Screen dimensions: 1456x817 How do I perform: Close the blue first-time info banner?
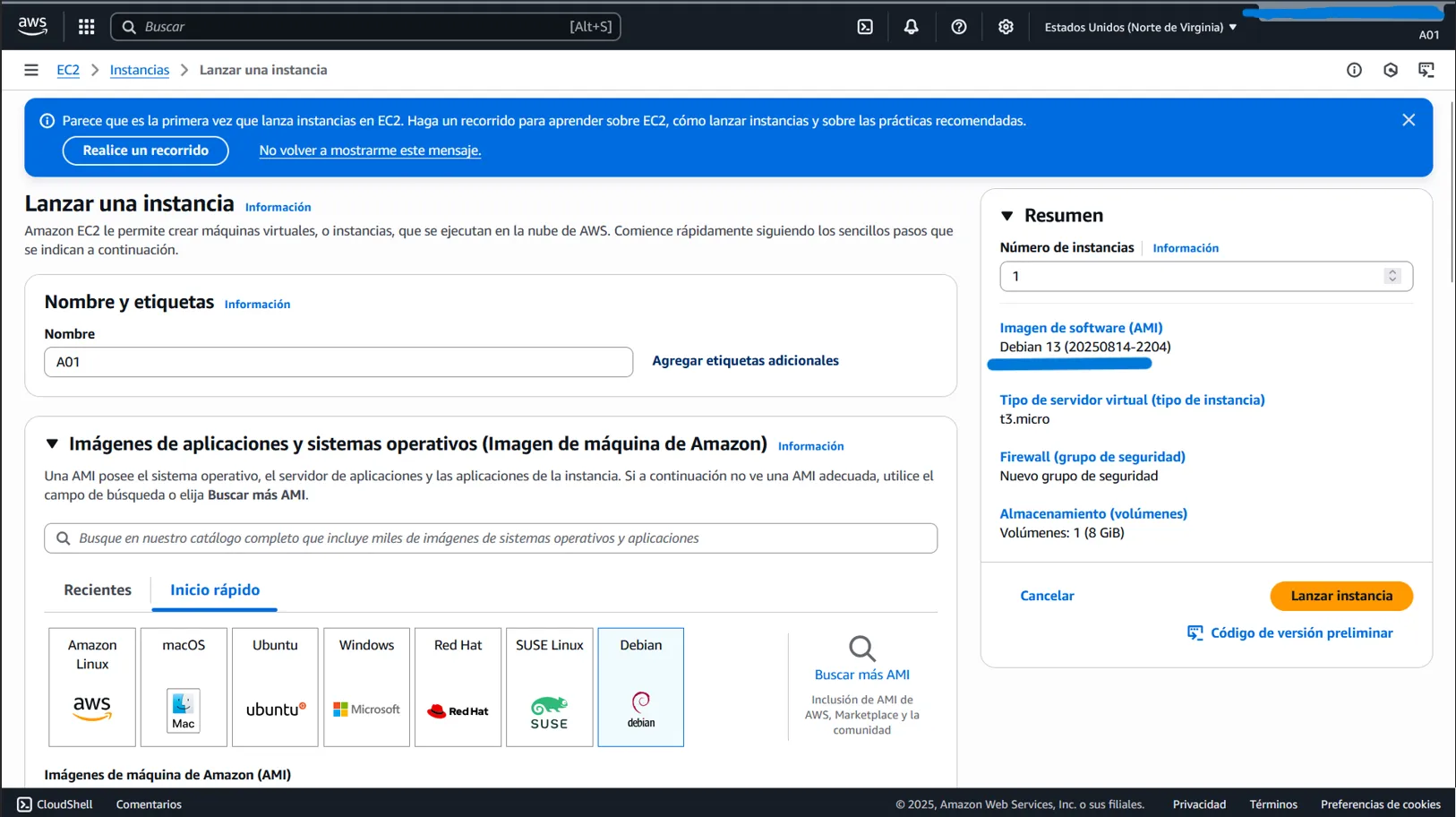(x=1408, y=120)
